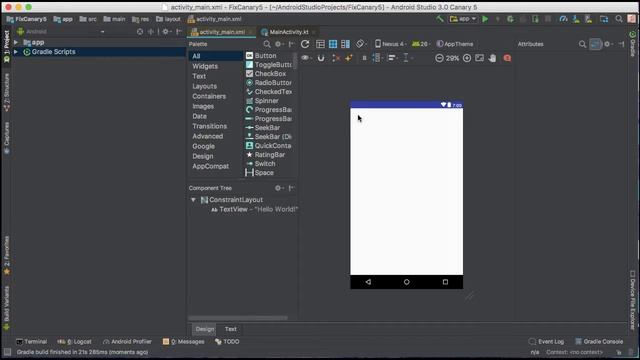640x360 pixels.
Task: Pick Spinner widget from palette
Action: [x=262, y=100]
